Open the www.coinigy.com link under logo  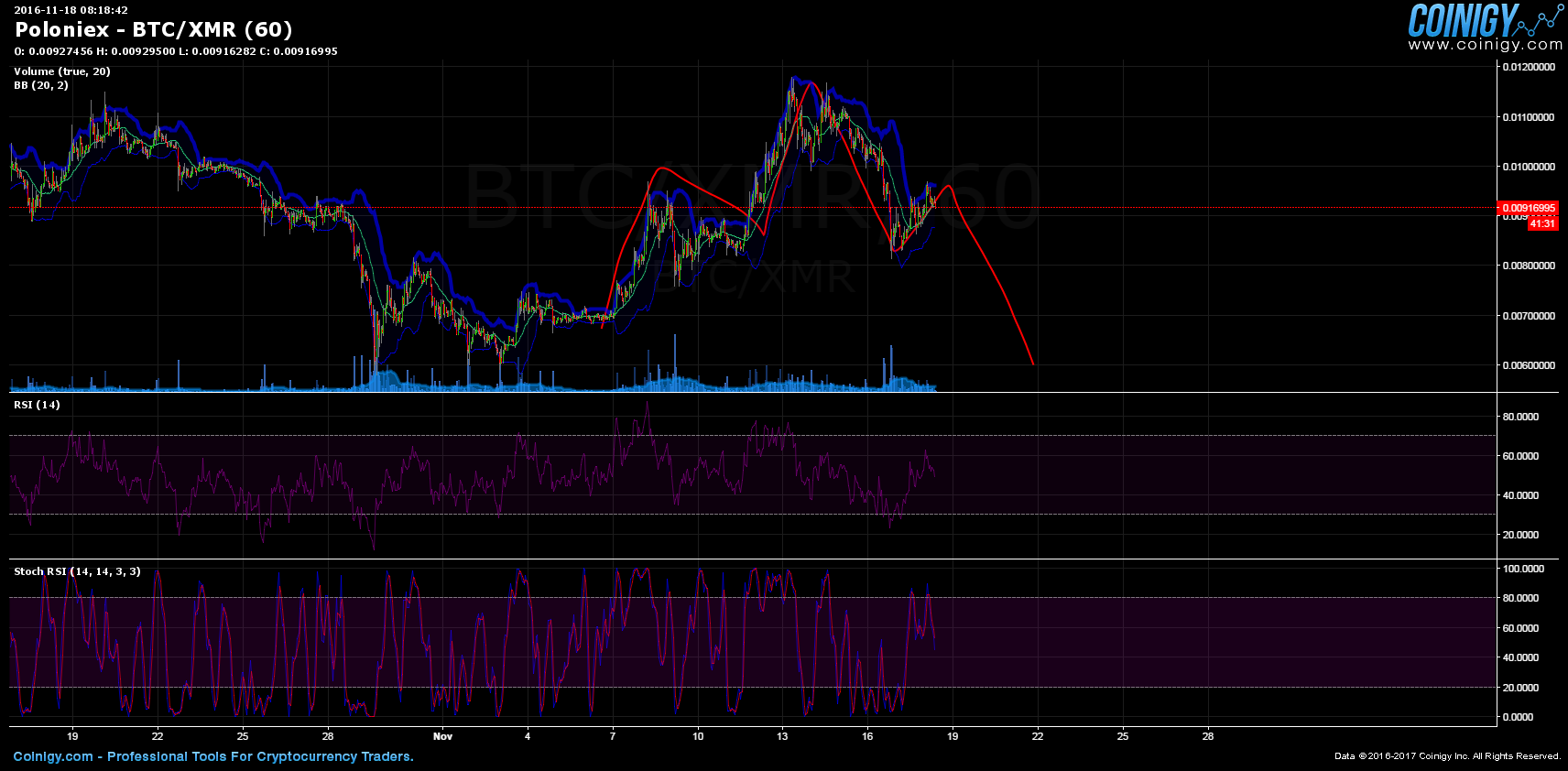pyautogui.click(x=1485, y=44)
